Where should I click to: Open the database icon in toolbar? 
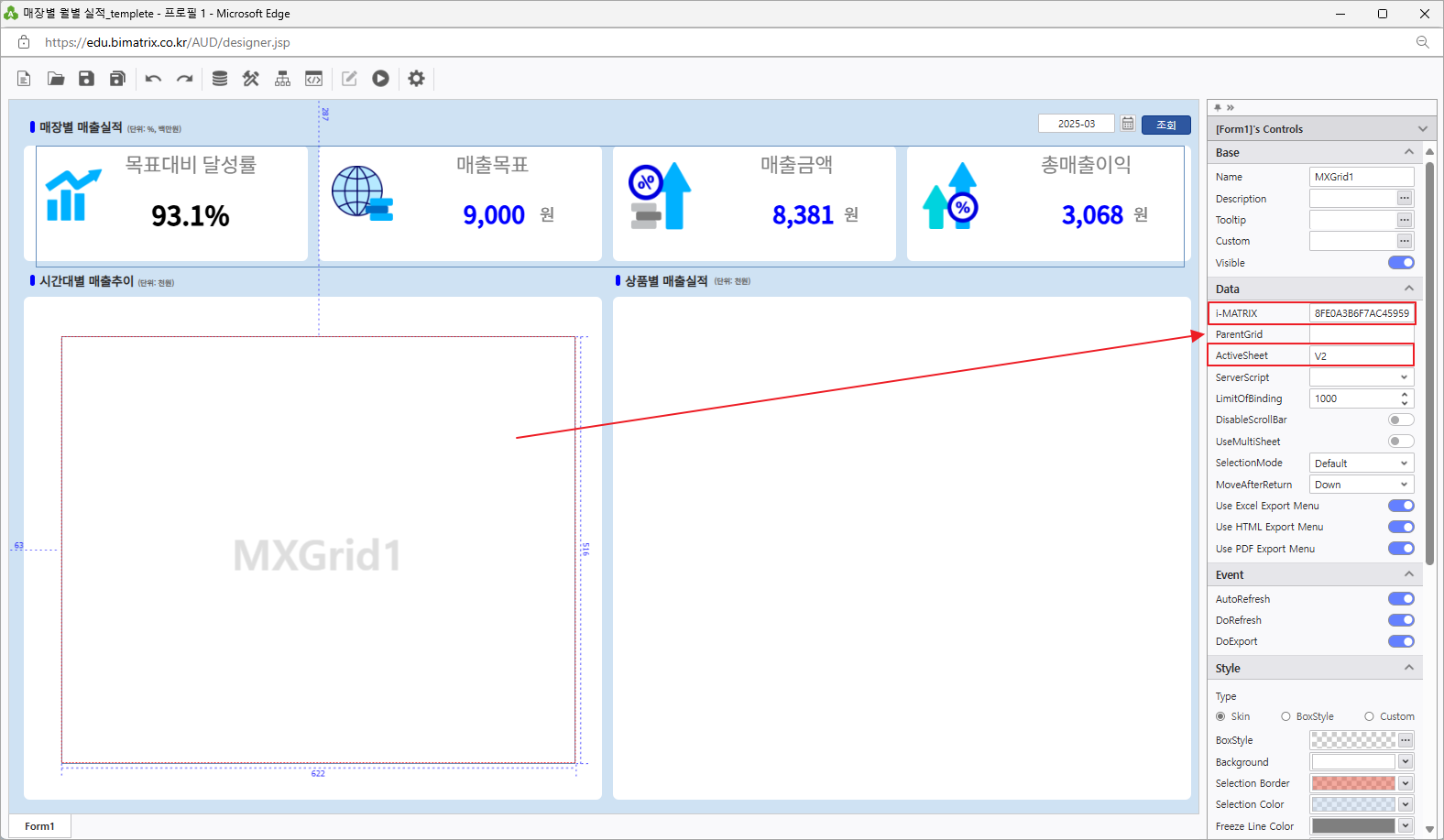tap(220, 79)
